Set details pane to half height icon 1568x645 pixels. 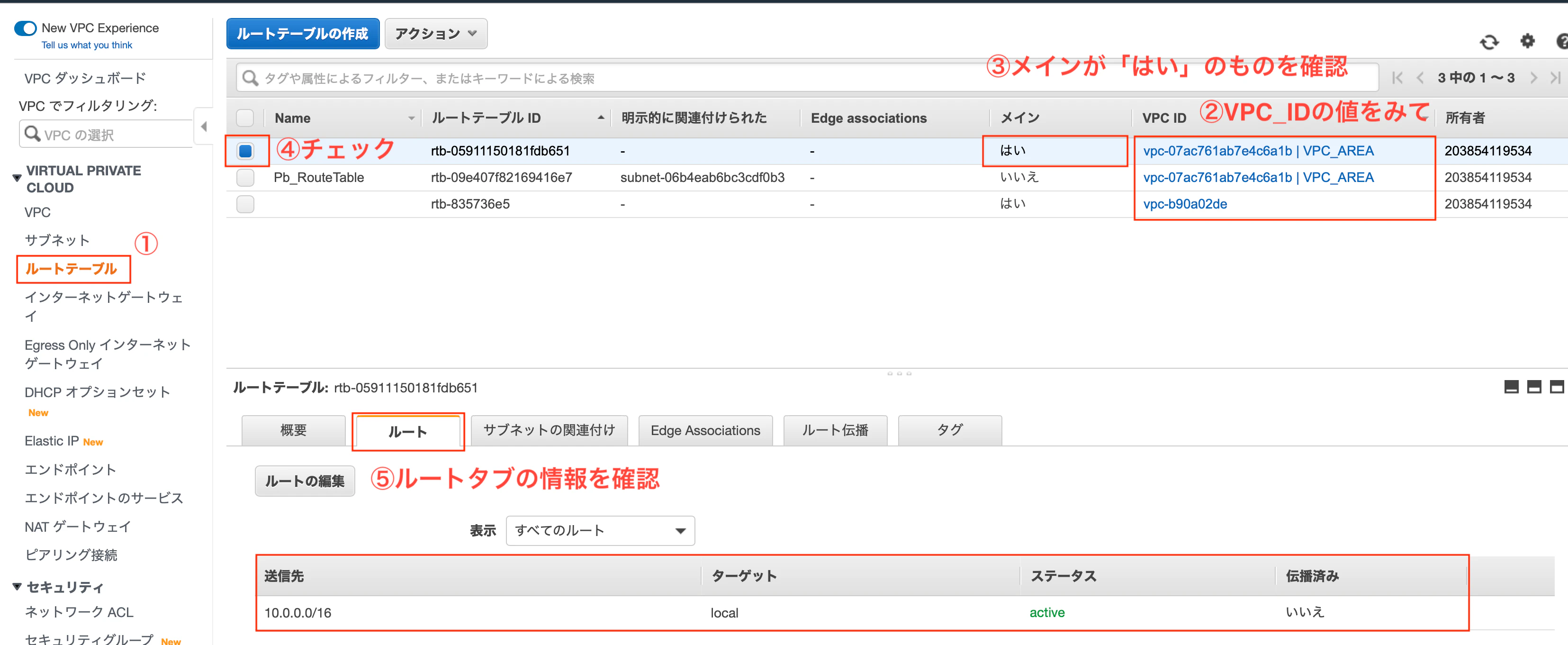(x=1534, y=387)
